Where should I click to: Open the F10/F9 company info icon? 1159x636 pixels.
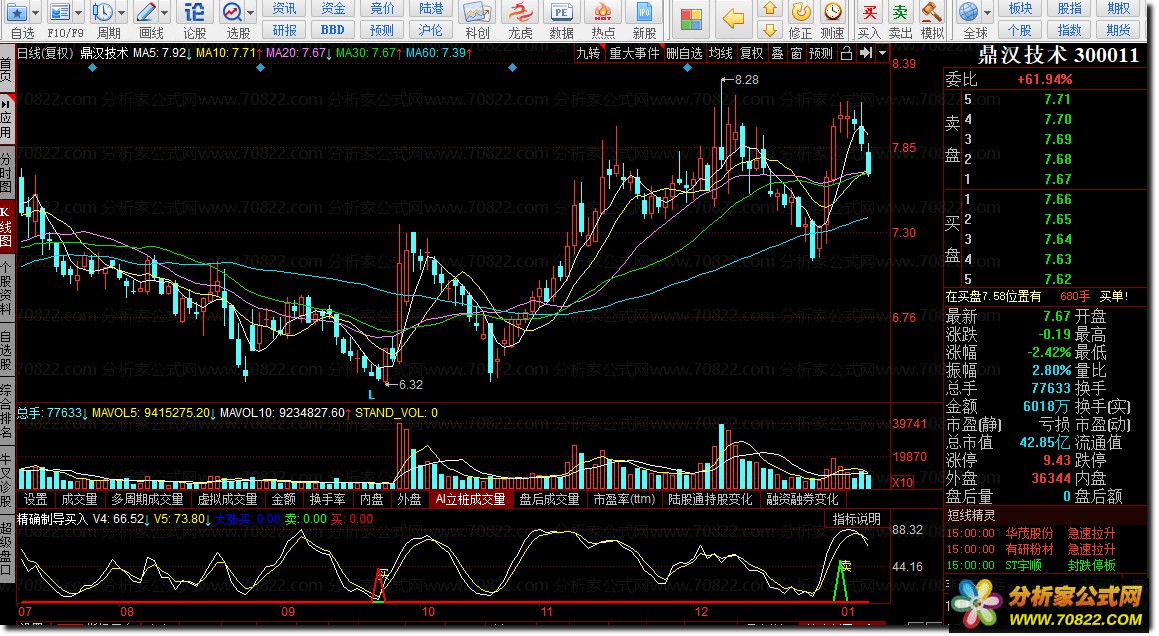tap(60, 13)
